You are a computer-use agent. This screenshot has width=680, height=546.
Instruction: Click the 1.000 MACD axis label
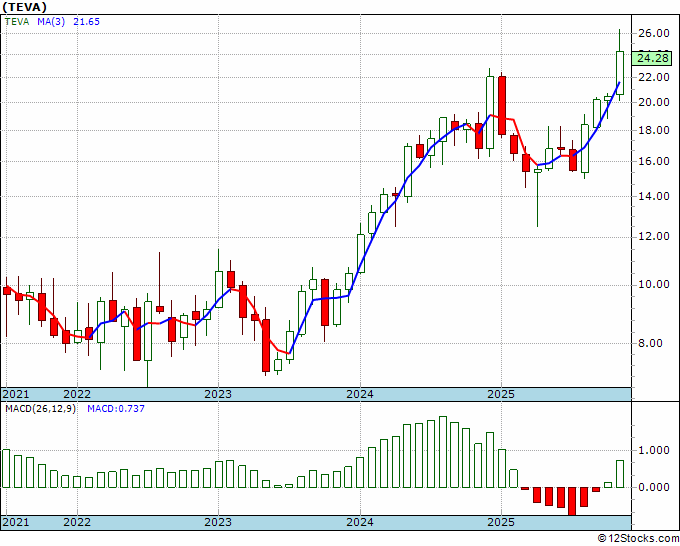pyautogui.click(x=653, y=451)
